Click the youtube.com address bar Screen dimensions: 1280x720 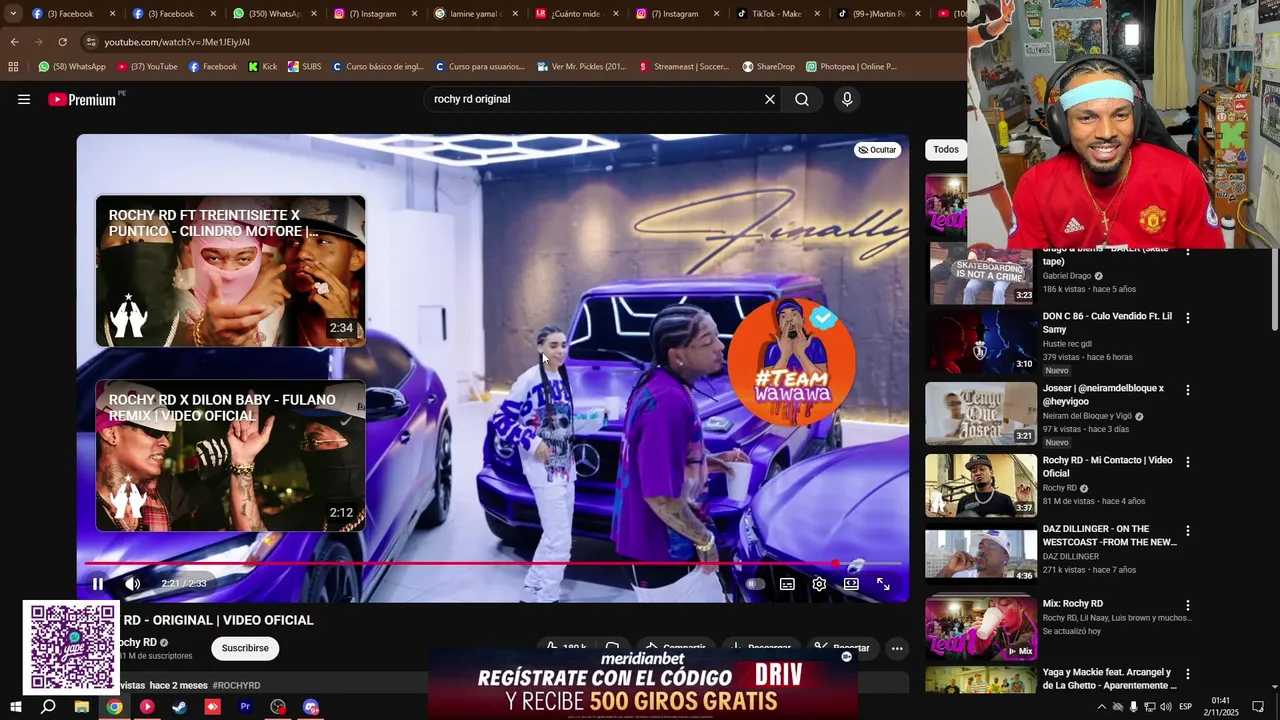[520, 42]
